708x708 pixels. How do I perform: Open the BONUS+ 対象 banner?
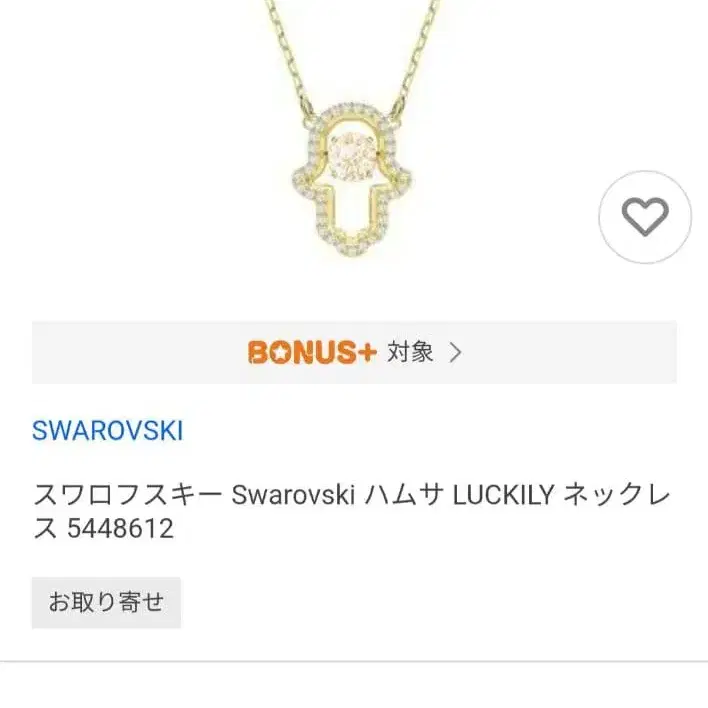pyautogui.click(x=354, y=352)
